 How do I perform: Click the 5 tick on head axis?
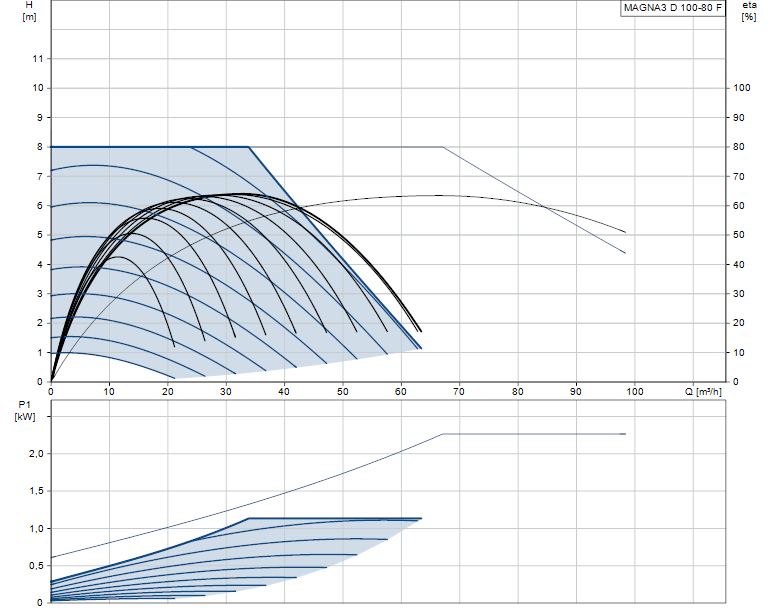[40, 235]
